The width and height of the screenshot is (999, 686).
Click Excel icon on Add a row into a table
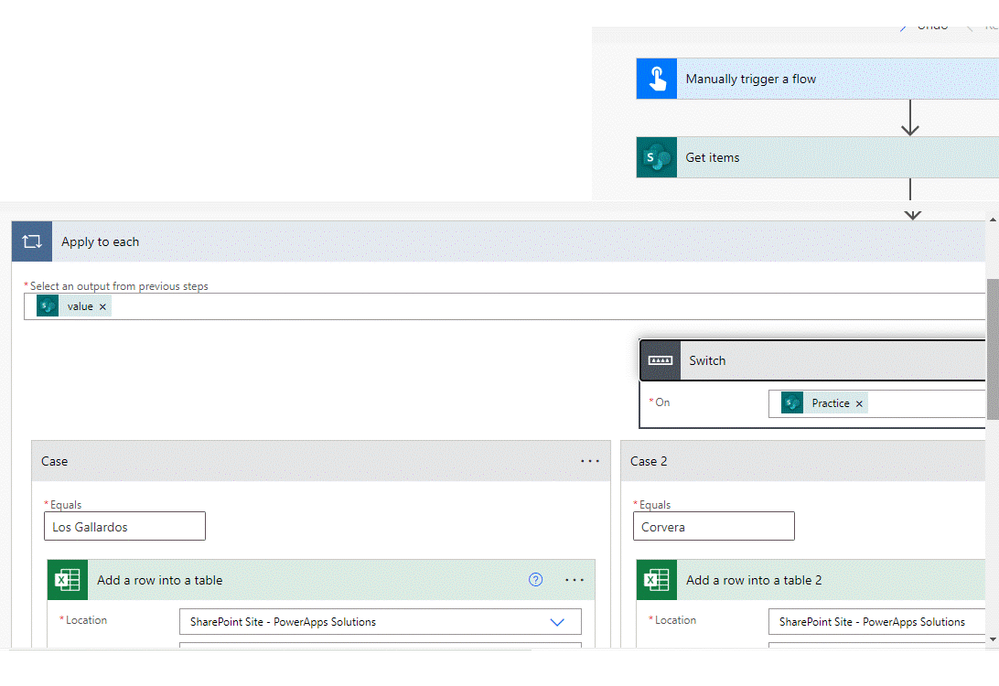tap(68, 580)
